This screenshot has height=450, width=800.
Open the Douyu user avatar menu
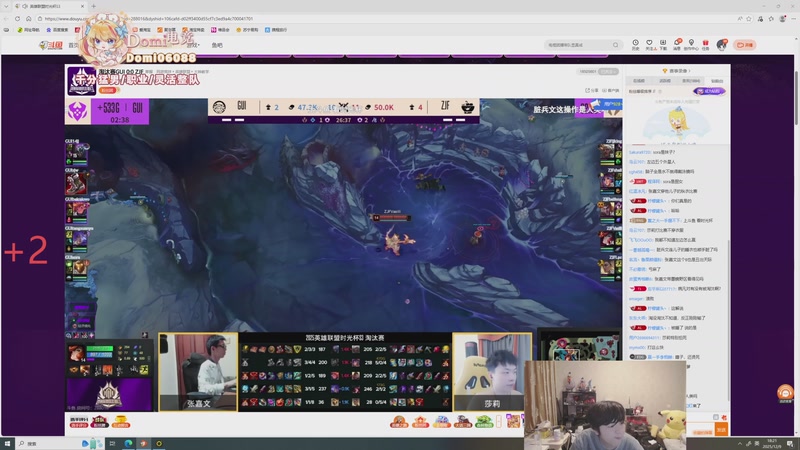721,45
